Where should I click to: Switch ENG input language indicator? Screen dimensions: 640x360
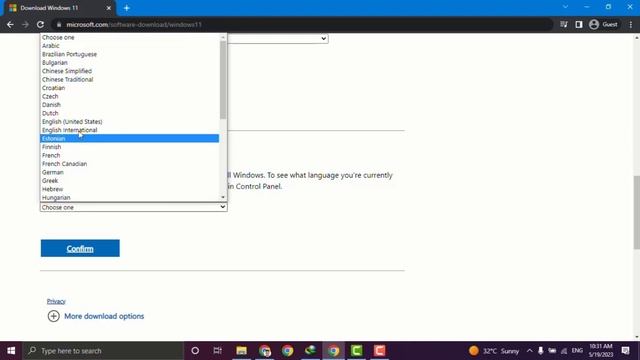point(577,351)
